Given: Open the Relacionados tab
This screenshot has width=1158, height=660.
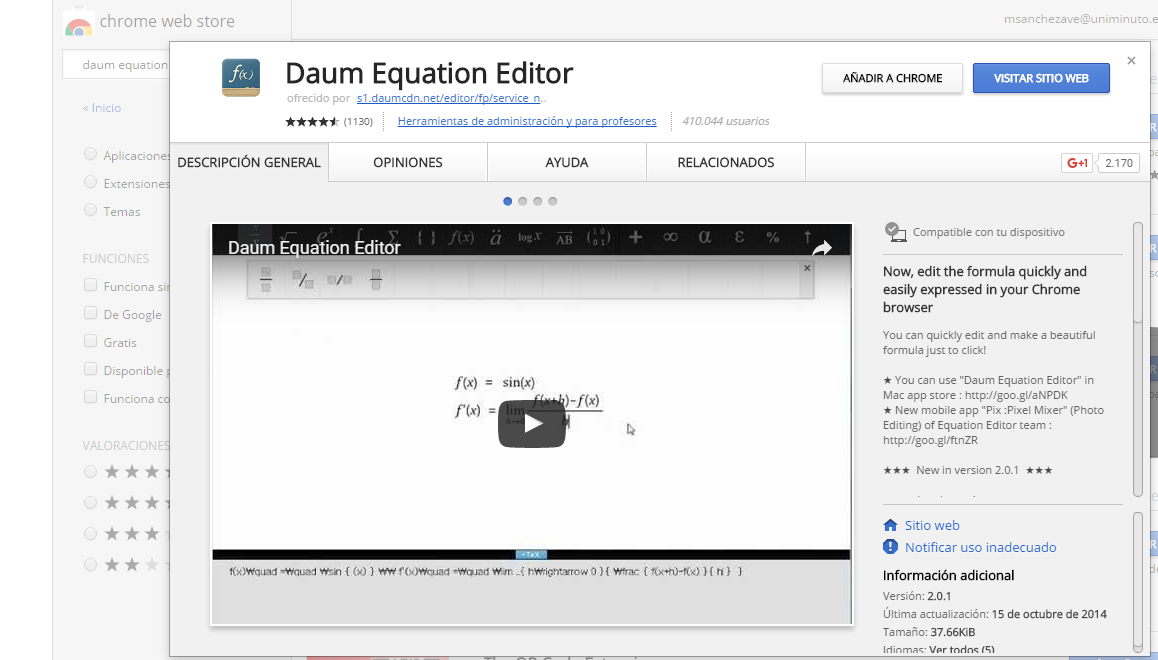Looking at the screenshot, I should point(726,162).
